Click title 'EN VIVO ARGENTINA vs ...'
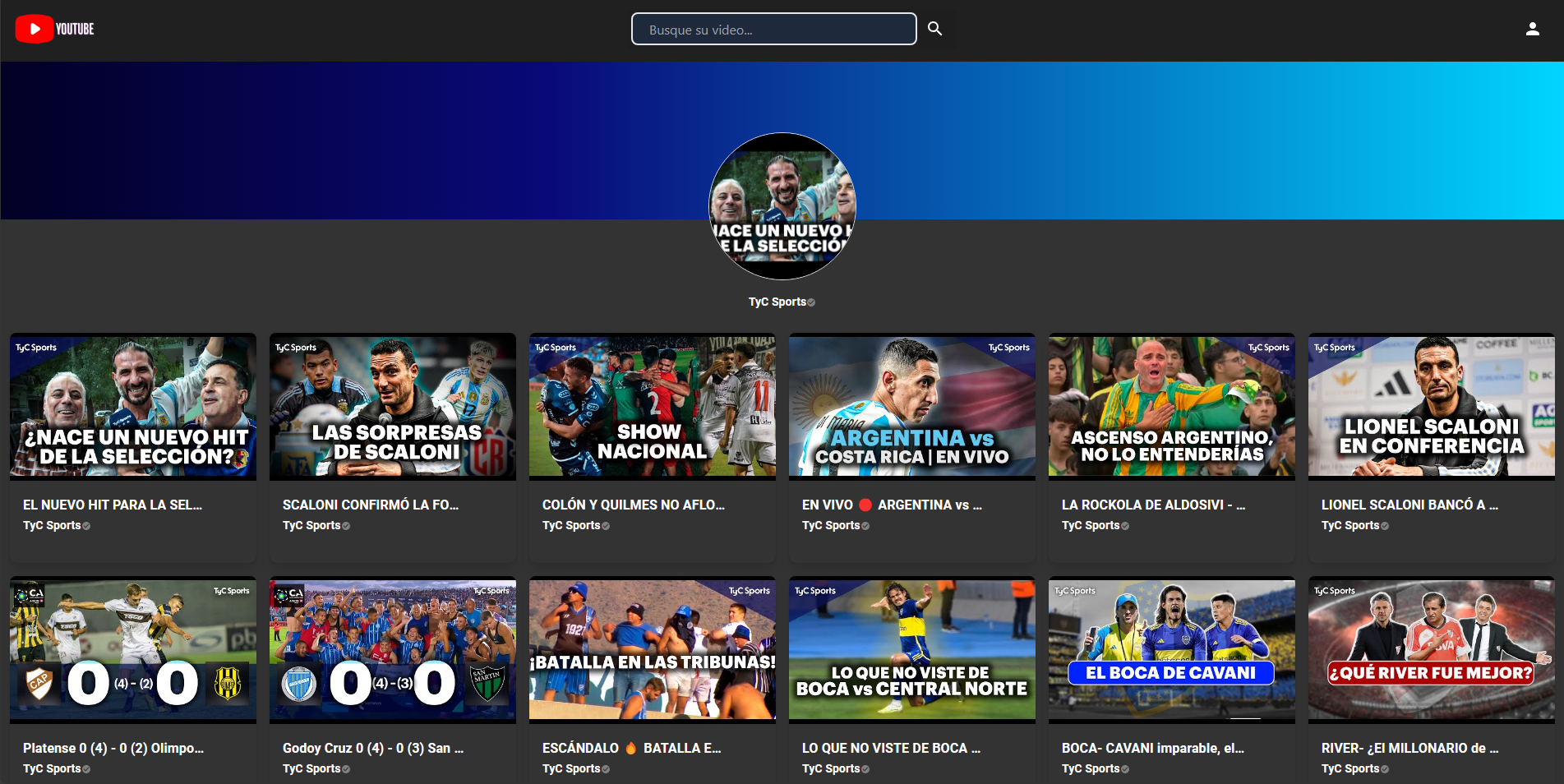 tap(892, 505)
